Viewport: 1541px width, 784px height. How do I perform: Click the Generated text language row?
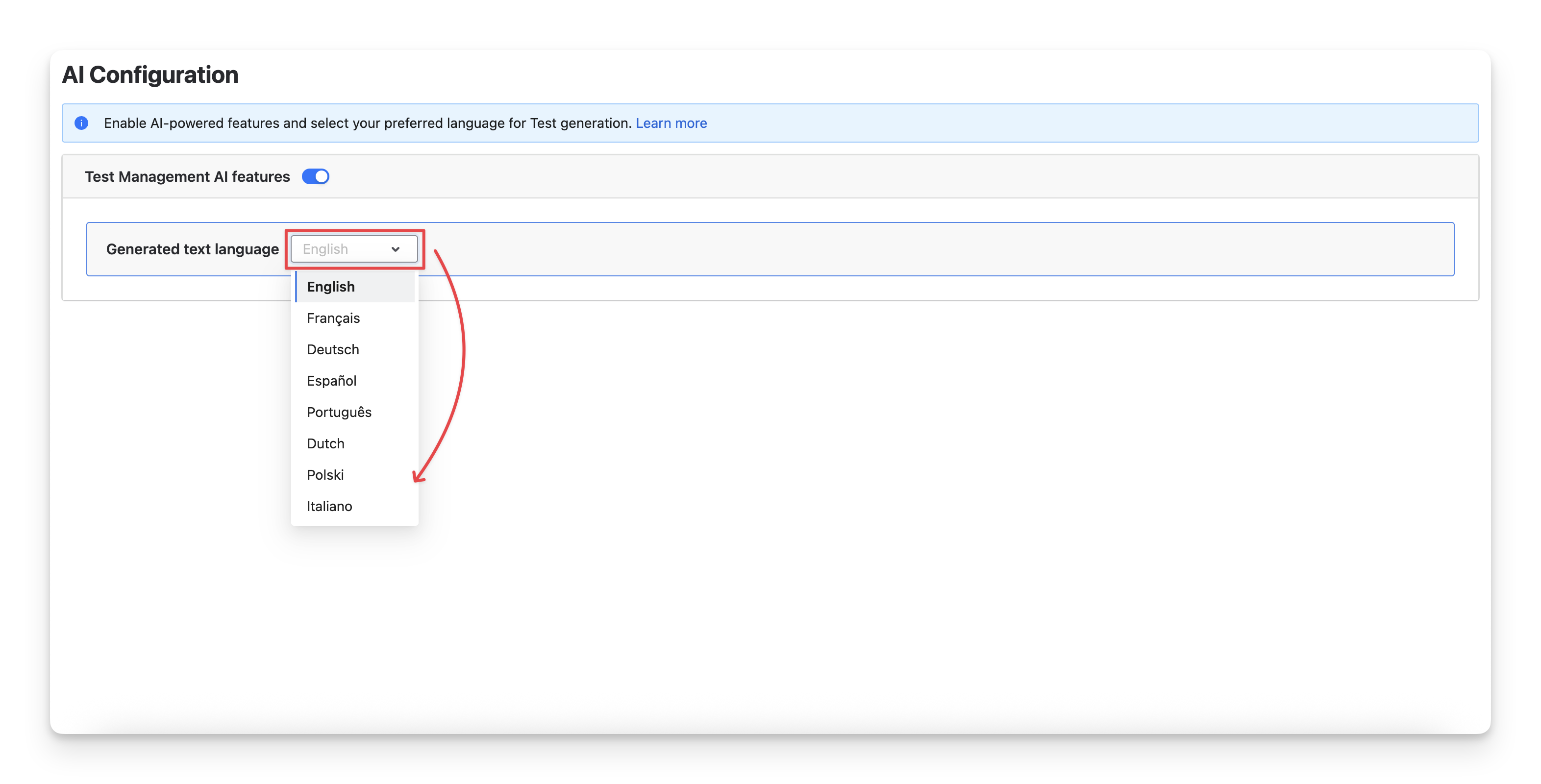(897, 249)
